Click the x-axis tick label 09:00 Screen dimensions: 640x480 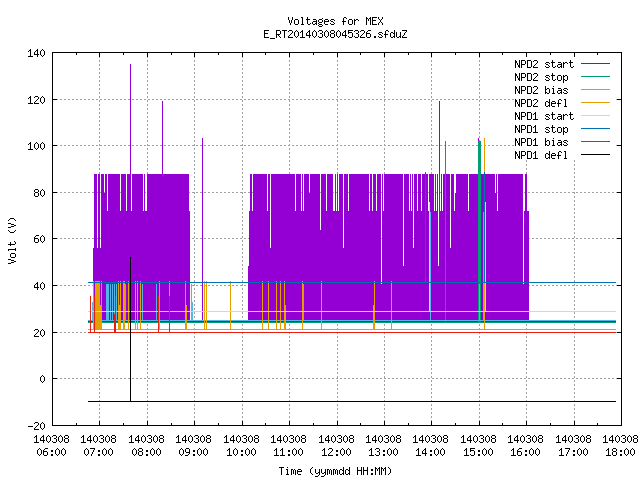pyautogui.click(x=194, y=452)
